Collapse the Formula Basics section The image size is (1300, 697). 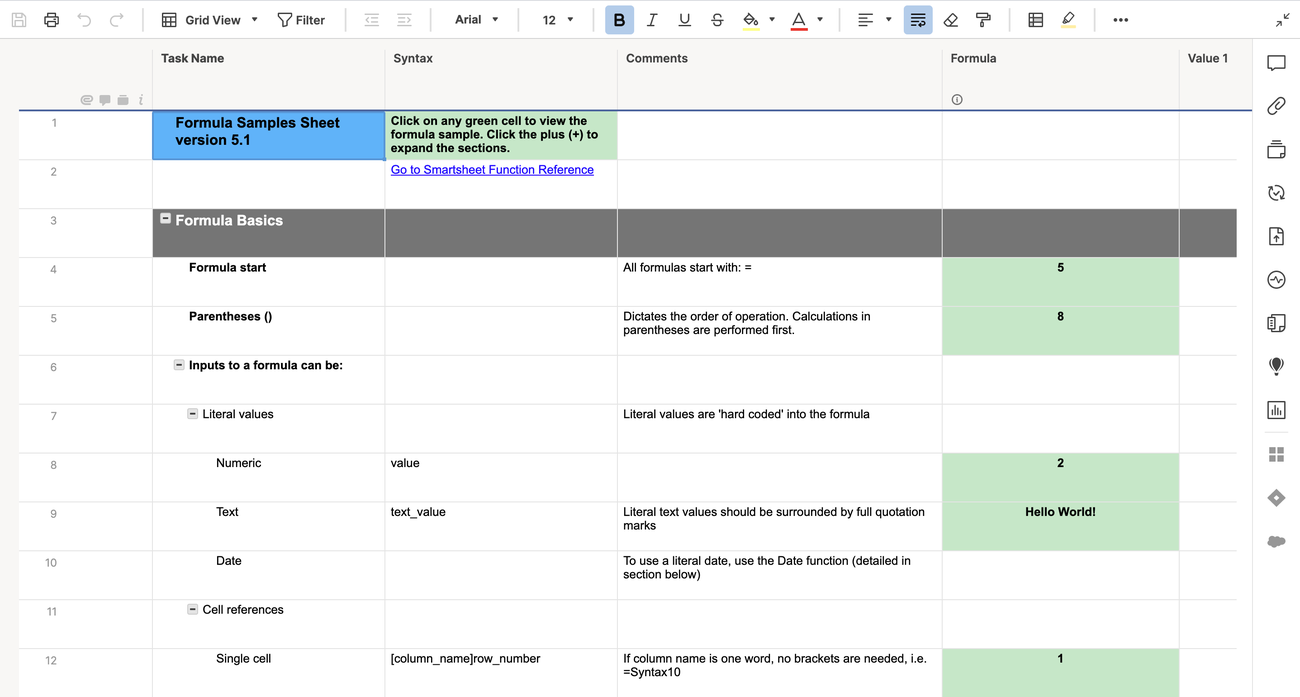click(x=164, y=216)
